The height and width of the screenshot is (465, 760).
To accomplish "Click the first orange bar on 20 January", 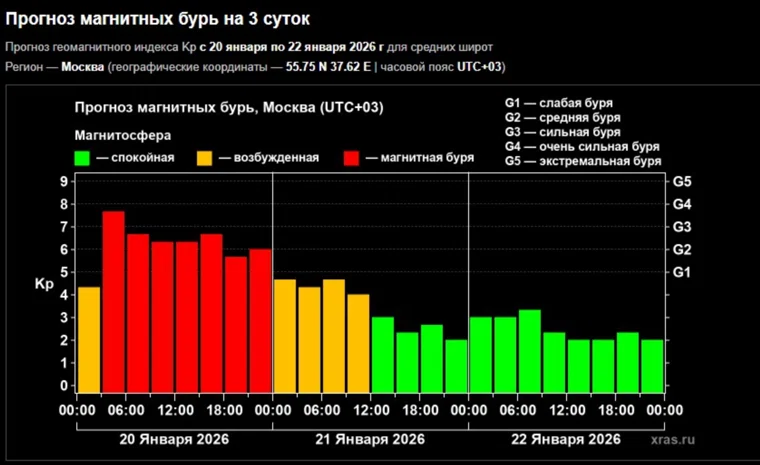I will (89, 339).
